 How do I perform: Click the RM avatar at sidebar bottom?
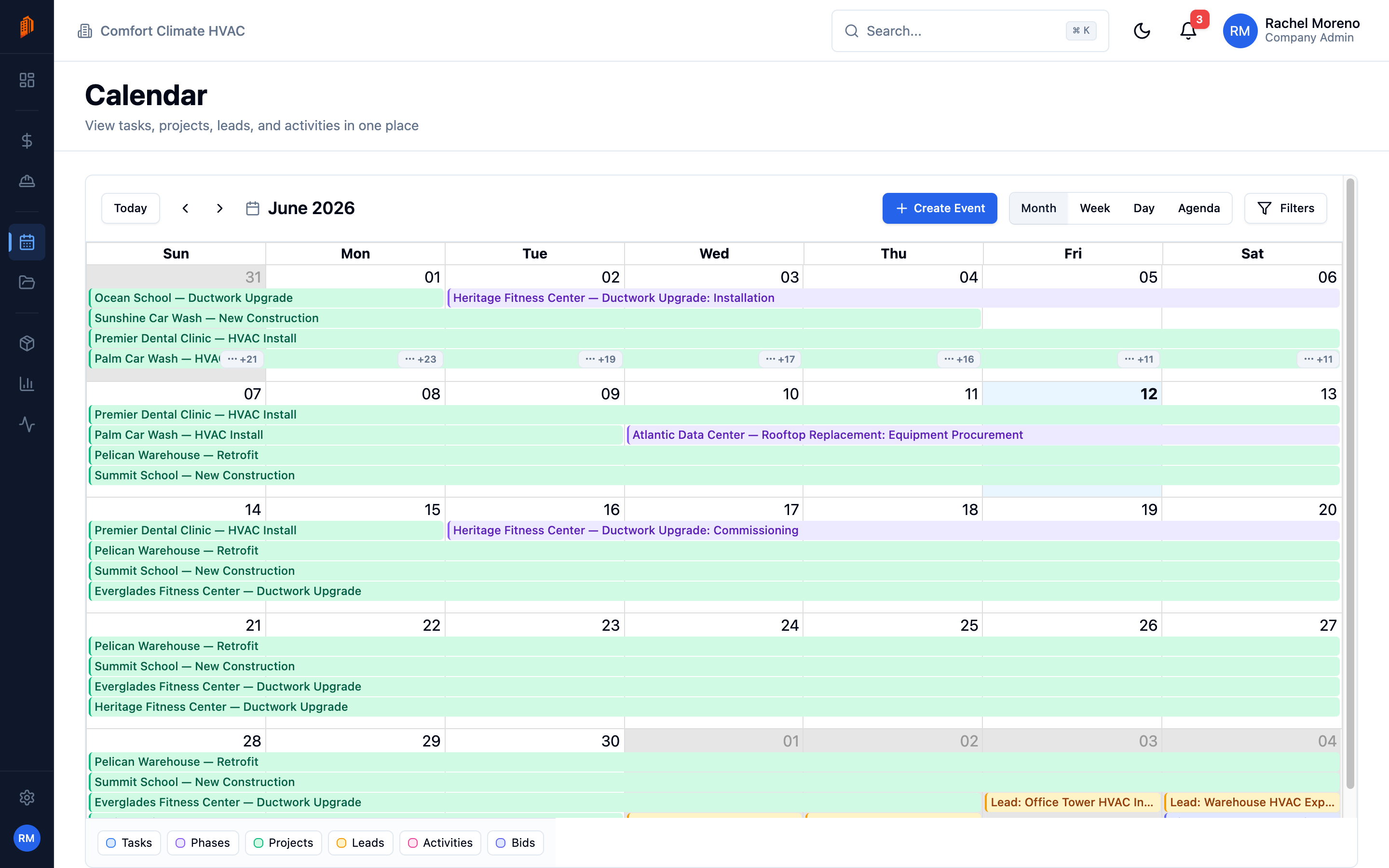click(x=27, y=838)
